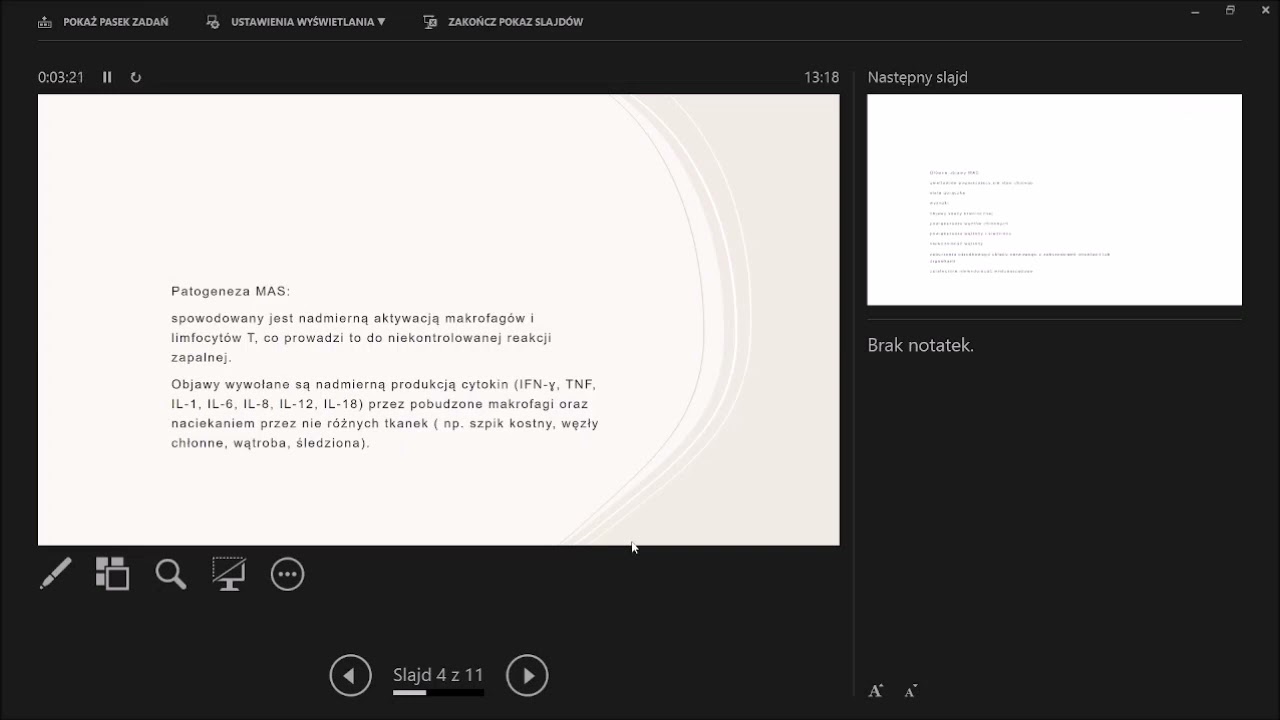The width and height of the screenshot is (1280, 720).
Task: Click the current slide display
Action: (438, 320)
